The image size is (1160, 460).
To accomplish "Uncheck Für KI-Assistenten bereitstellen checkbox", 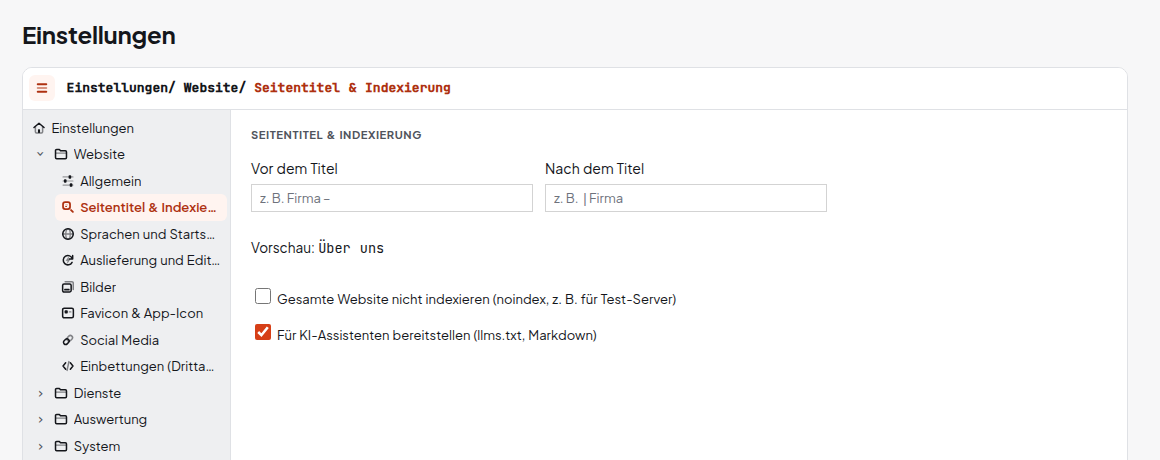I will tap(263, 332).
